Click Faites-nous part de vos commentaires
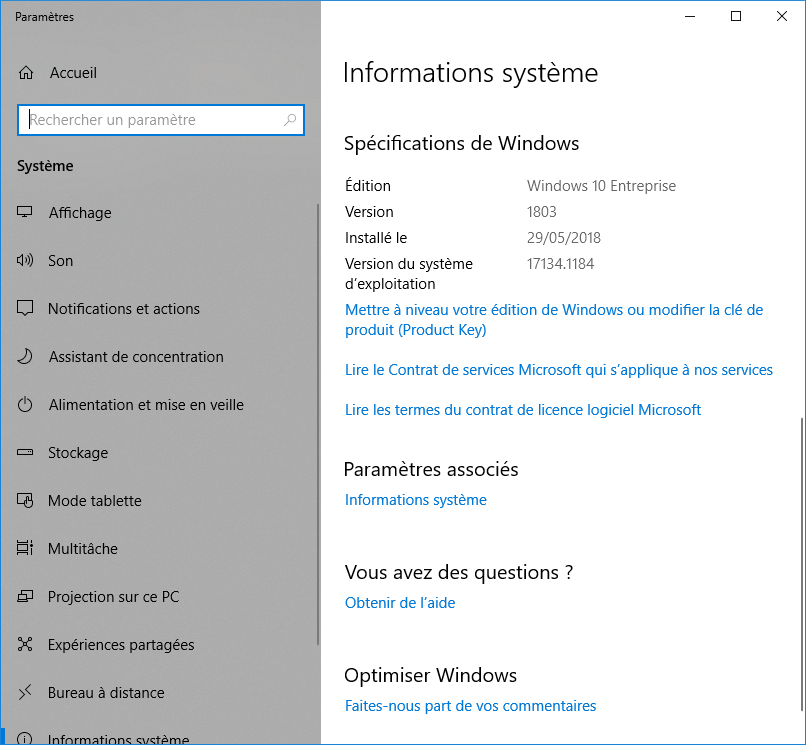Image resolution: width=806 pixels, height=745 pixels. [470, 706]
